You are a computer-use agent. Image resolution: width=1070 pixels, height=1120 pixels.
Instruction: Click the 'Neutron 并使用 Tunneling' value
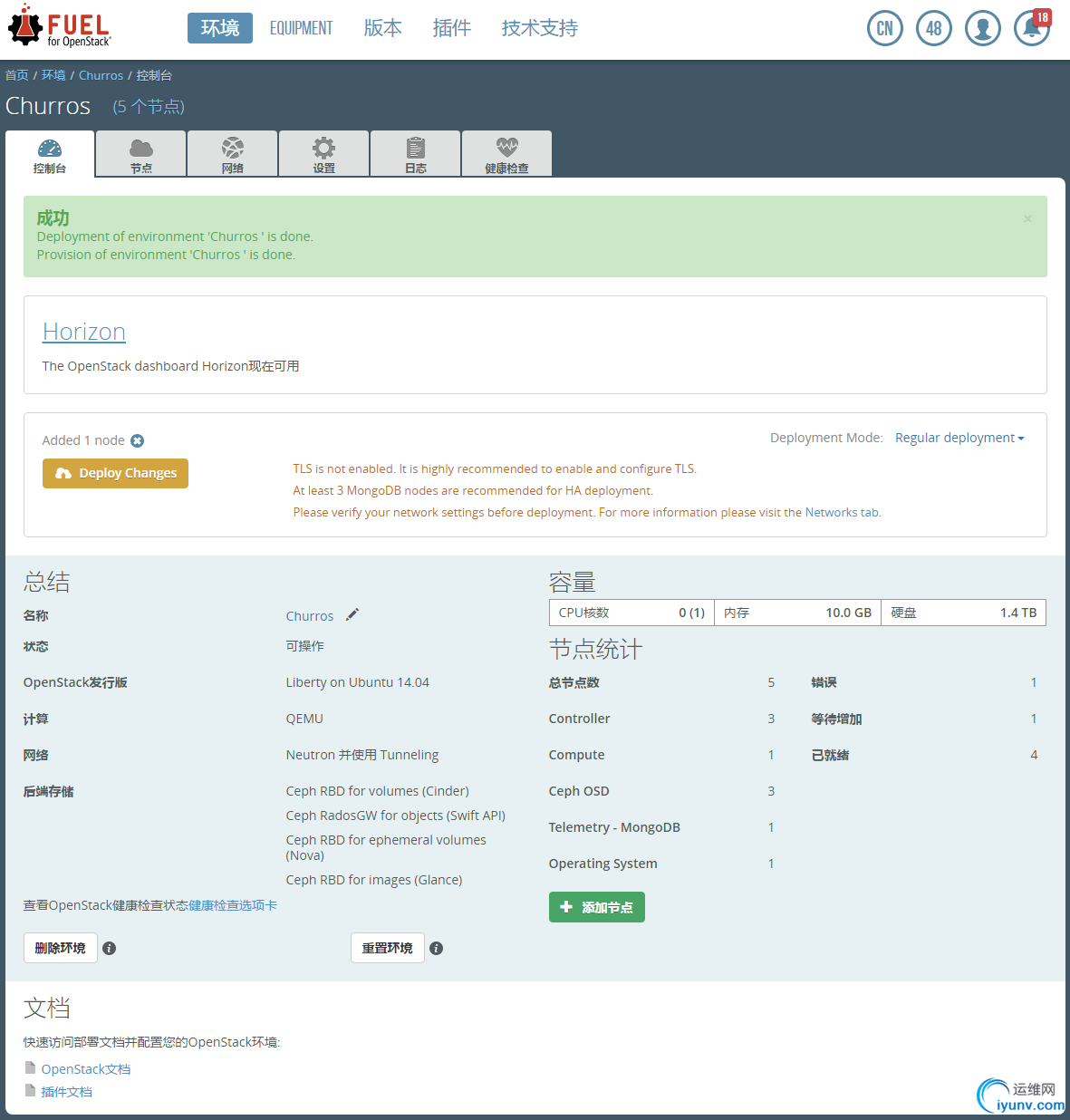pos(361,755)
